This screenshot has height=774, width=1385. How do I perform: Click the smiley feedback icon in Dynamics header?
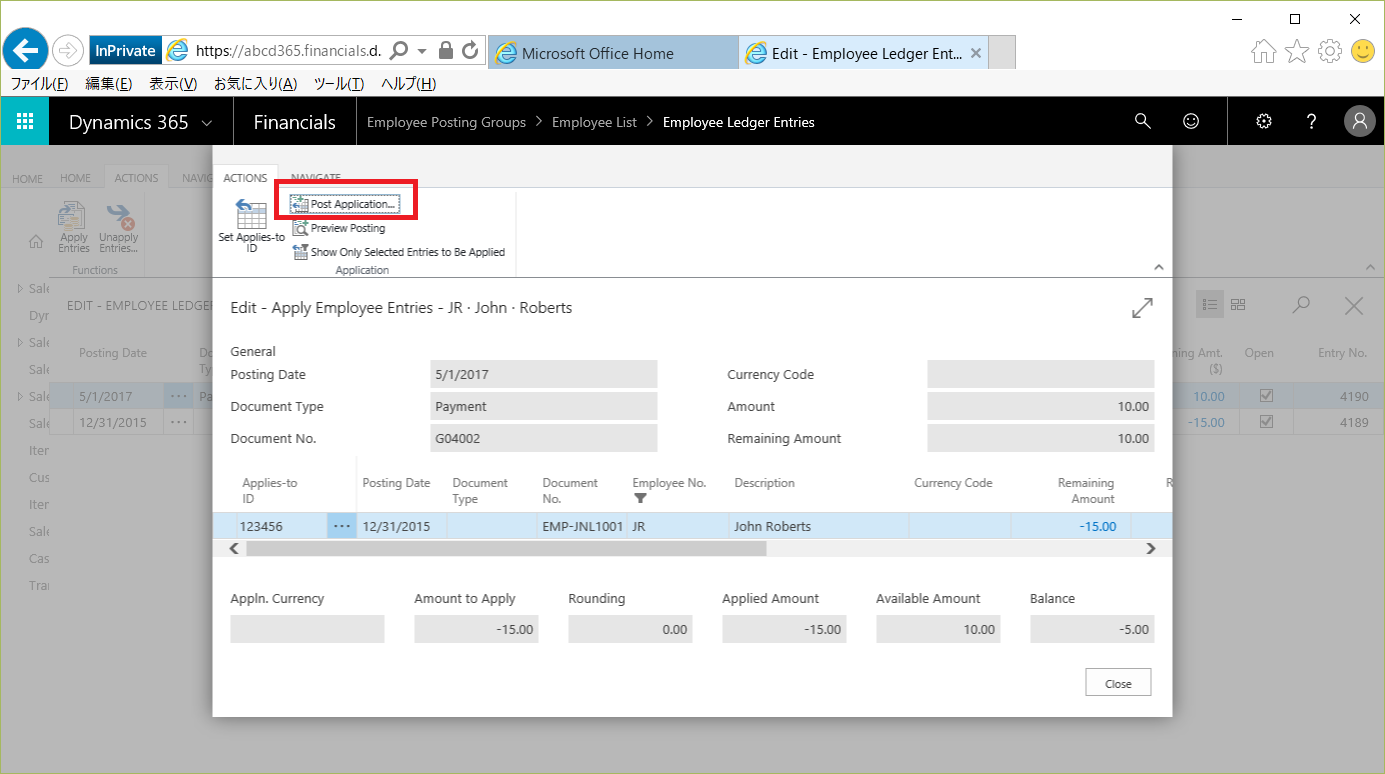[x=1191, y=122]
